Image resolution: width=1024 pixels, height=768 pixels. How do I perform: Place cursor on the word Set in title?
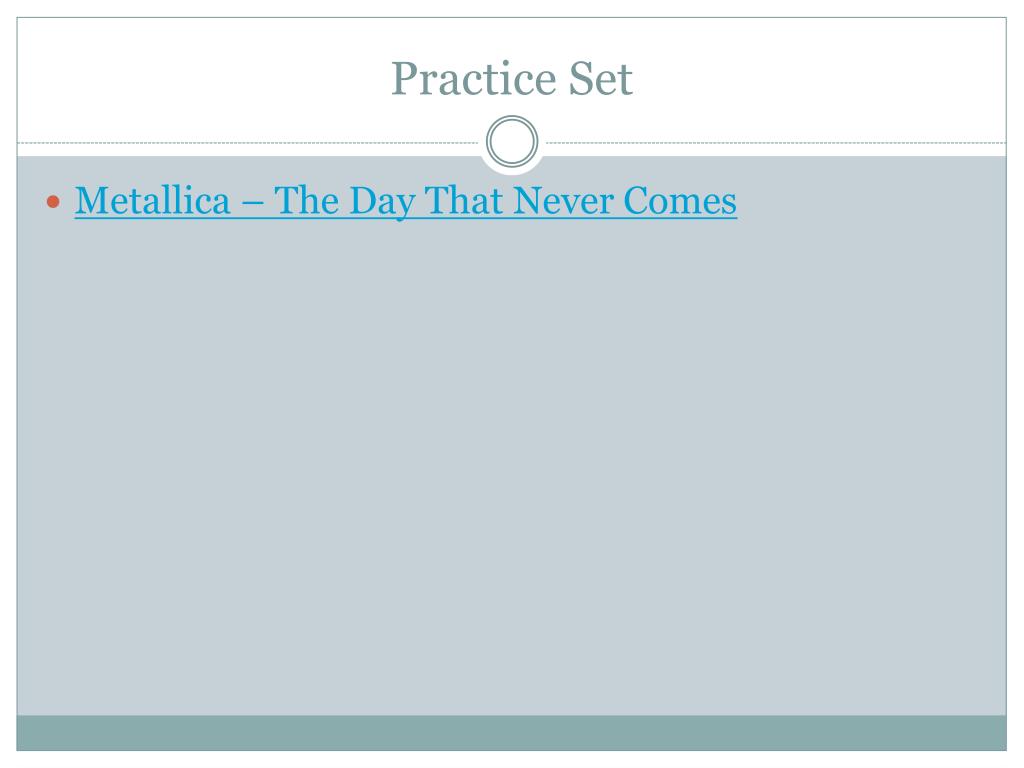[601, 78]
